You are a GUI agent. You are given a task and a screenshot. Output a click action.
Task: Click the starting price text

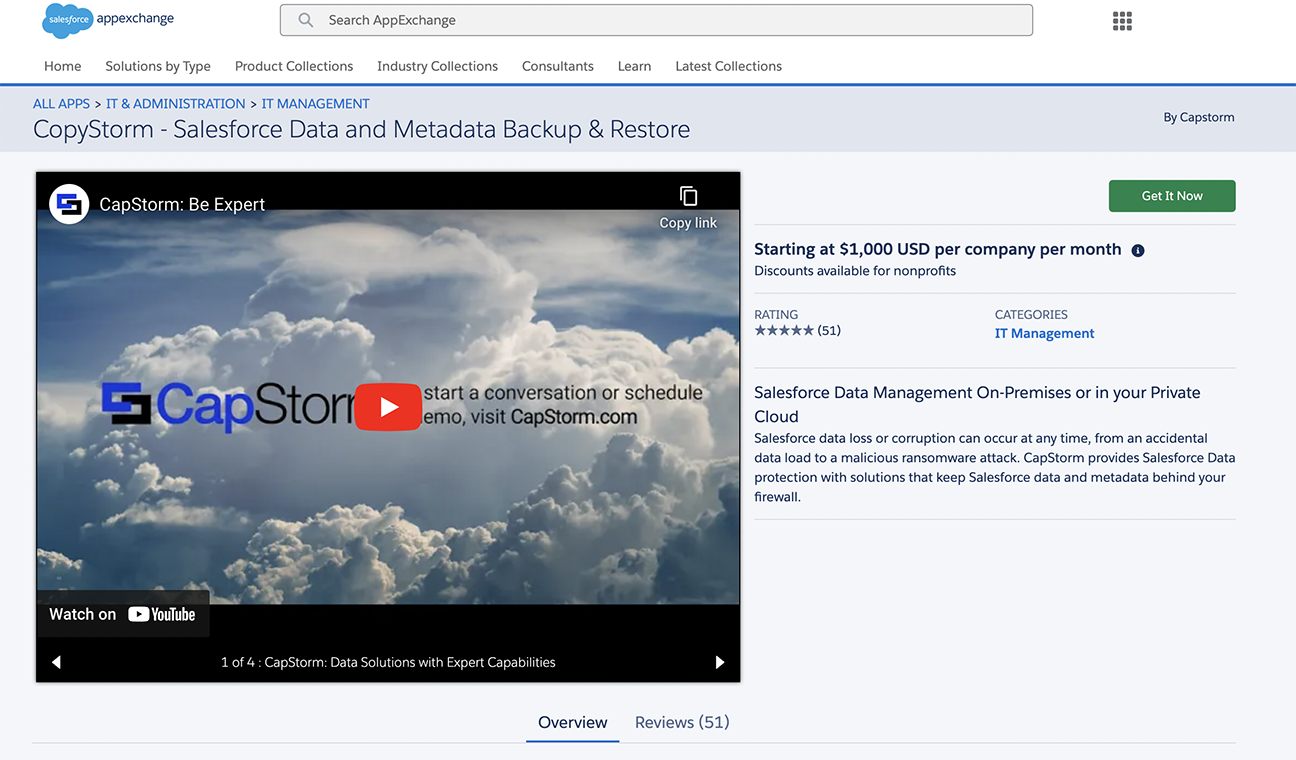[x=938, y=250]
